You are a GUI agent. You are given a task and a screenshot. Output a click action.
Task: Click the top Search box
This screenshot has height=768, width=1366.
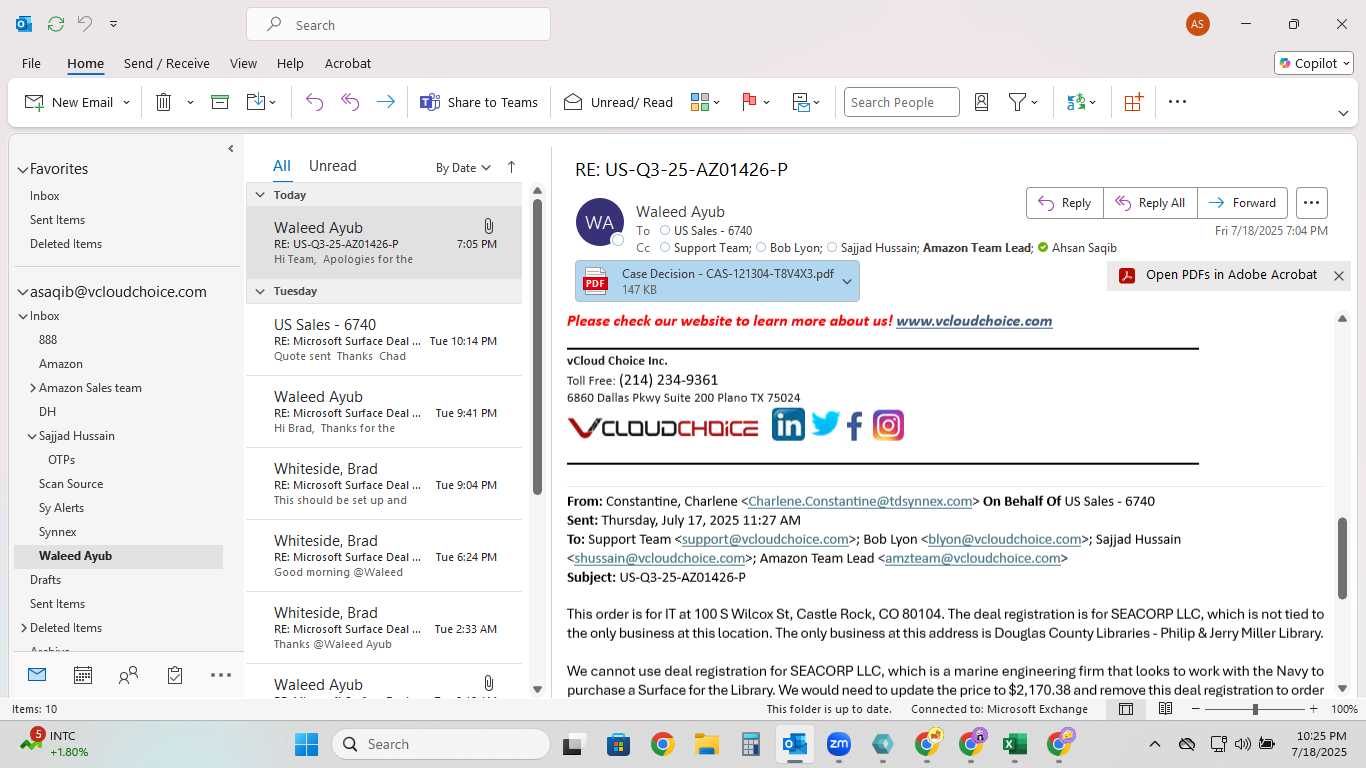398,25
